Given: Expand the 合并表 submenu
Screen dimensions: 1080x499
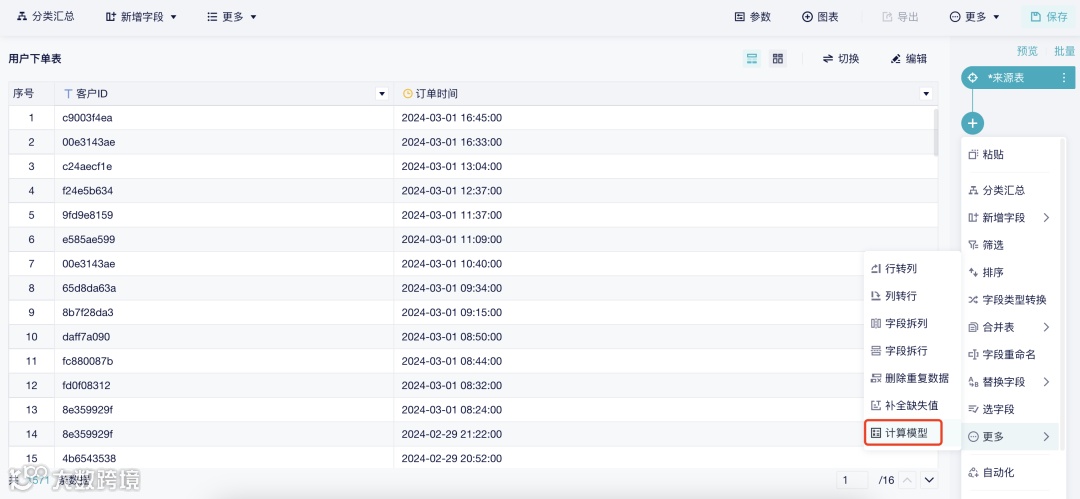Looking at the screenshot, I should 1008,327.
